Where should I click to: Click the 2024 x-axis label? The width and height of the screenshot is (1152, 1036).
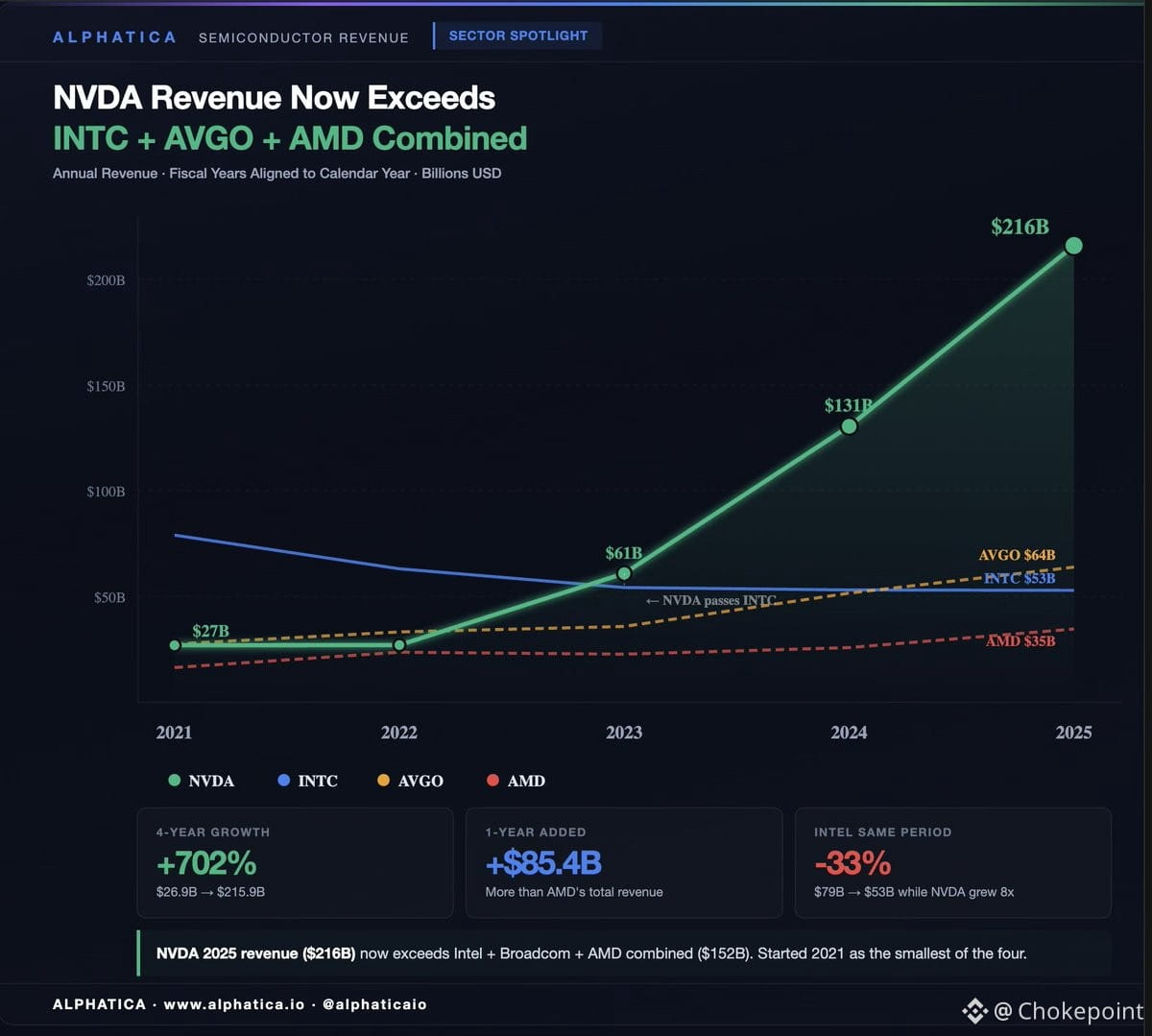(x=849, y=733)
